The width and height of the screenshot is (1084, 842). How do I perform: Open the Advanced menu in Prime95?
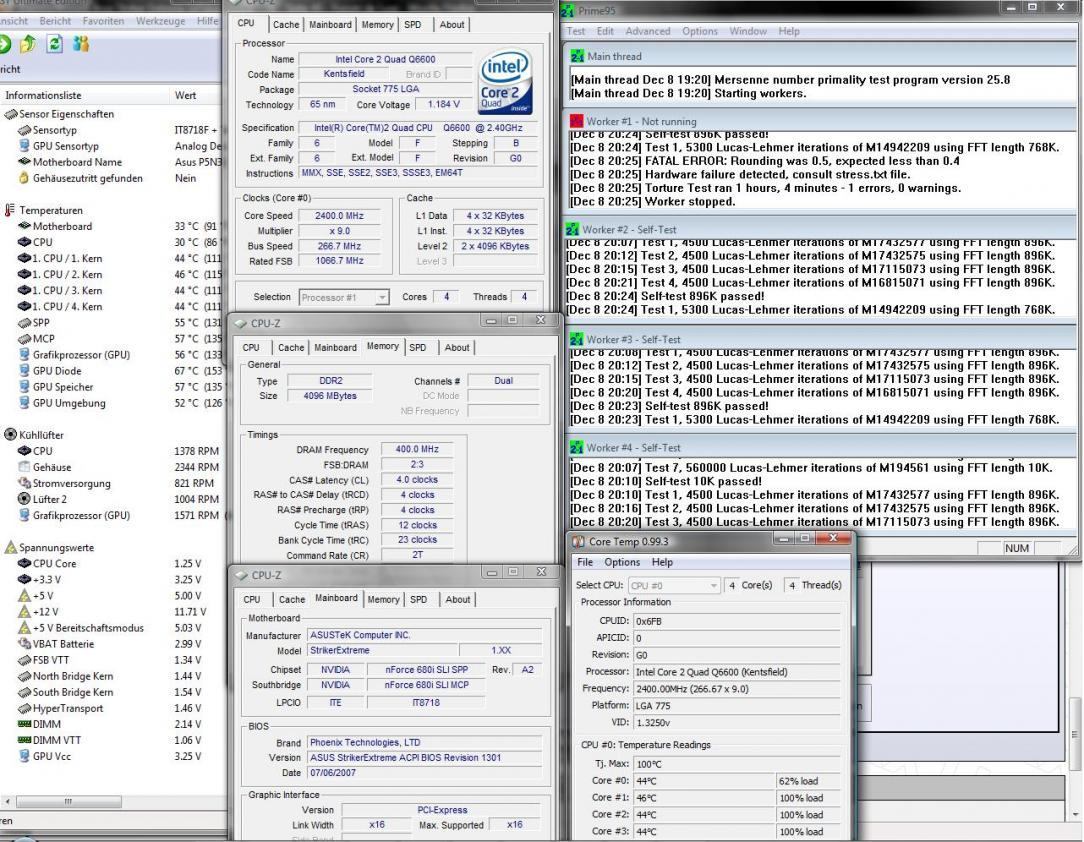tap(650, 31)
